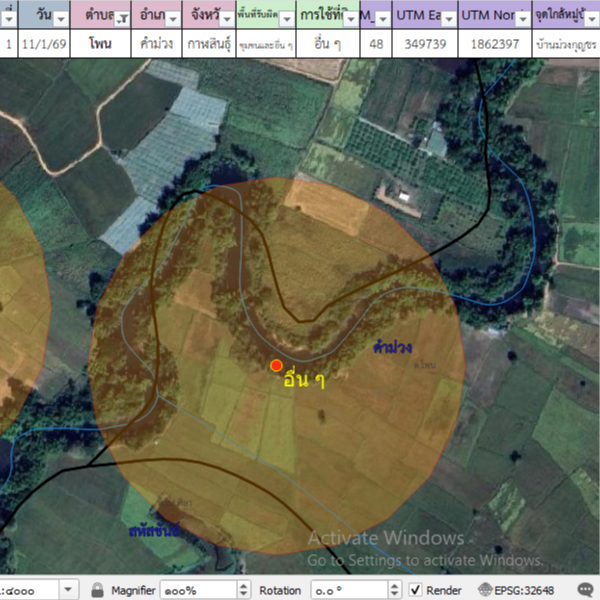Open the วัน column filter dropdown
The width and height of the screenshot is (600, 600).
60,19
